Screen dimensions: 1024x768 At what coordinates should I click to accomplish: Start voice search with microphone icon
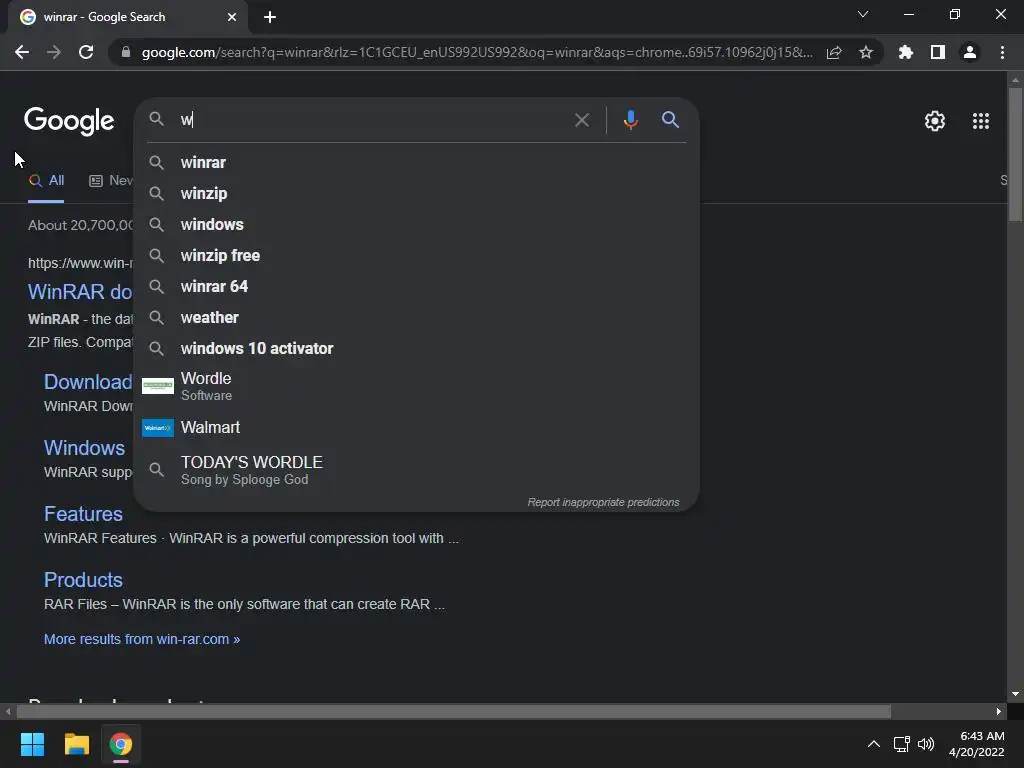pos(630,120)
